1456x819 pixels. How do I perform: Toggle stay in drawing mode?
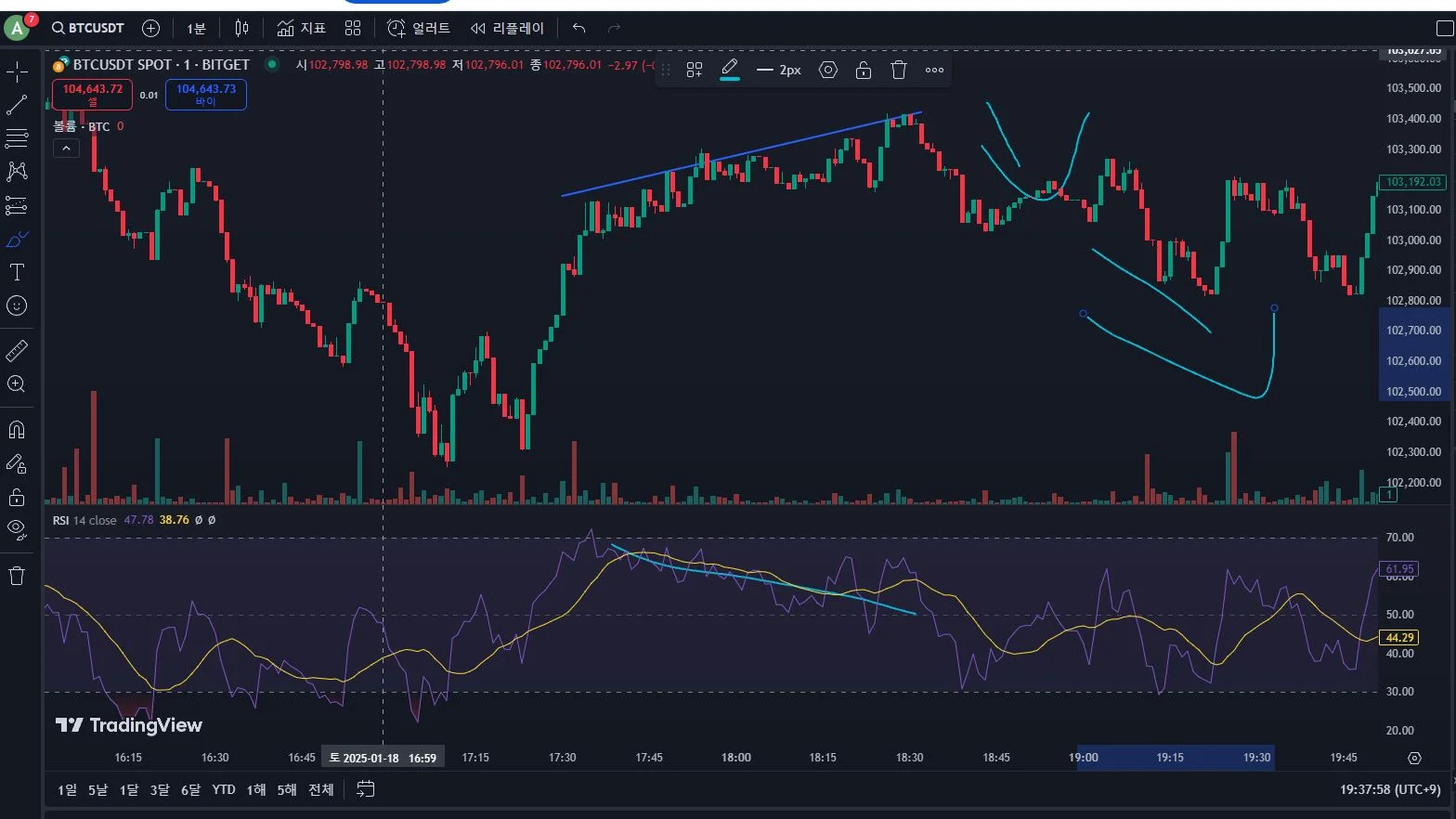[17, 463]
